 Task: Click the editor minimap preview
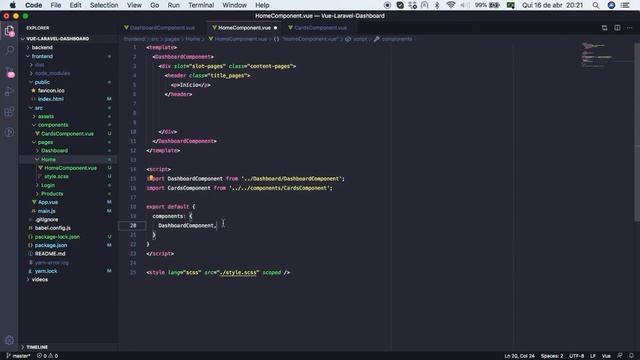[x=606, y=55]
